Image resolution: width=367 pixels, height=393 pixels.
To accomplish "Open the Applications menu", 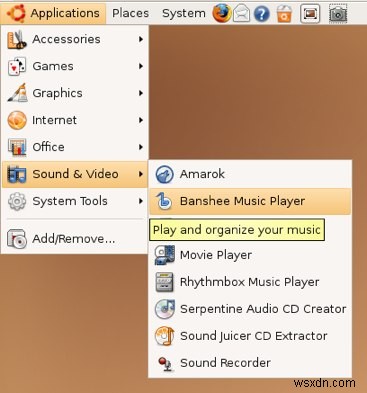I will pyautogui.click(x=53, y=13).
